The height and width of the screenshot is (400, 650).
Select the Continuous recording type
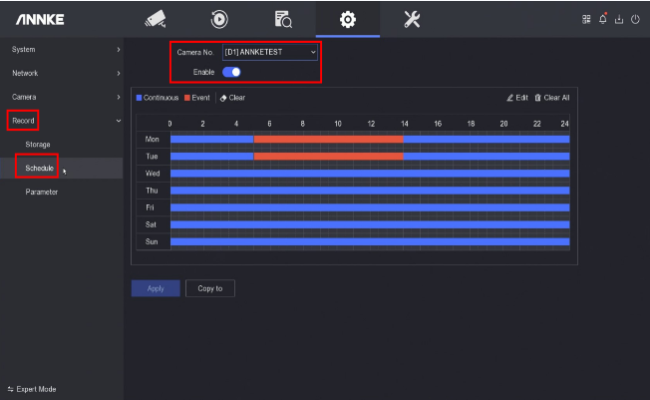157,98
